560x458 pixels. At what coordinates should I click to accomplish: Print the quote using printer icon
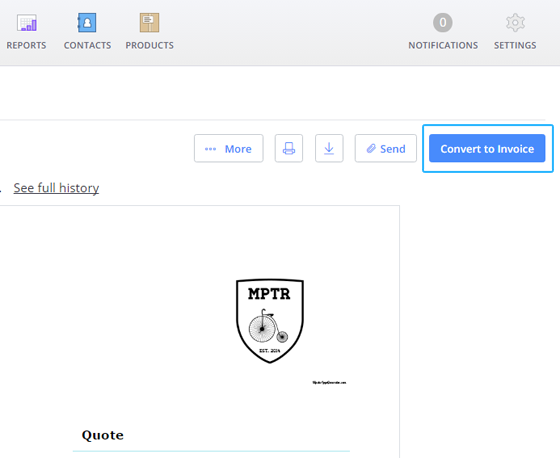coord(289,148)
